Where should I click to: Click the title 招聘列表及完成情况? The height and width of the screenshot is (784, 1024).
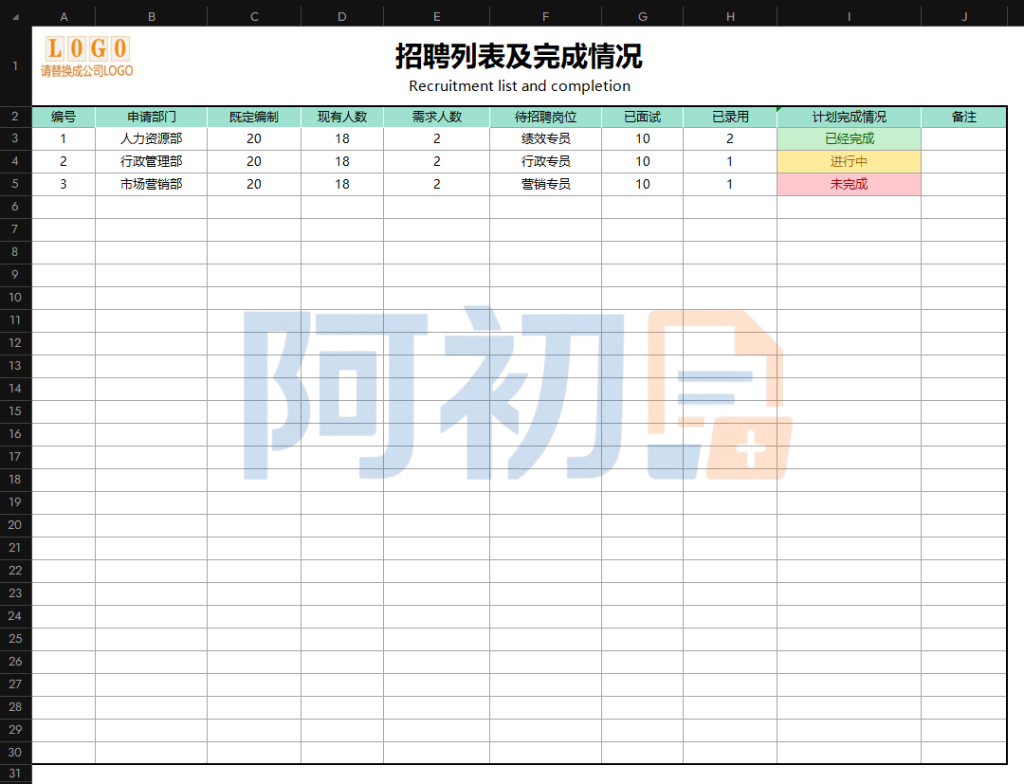point(519,56)
